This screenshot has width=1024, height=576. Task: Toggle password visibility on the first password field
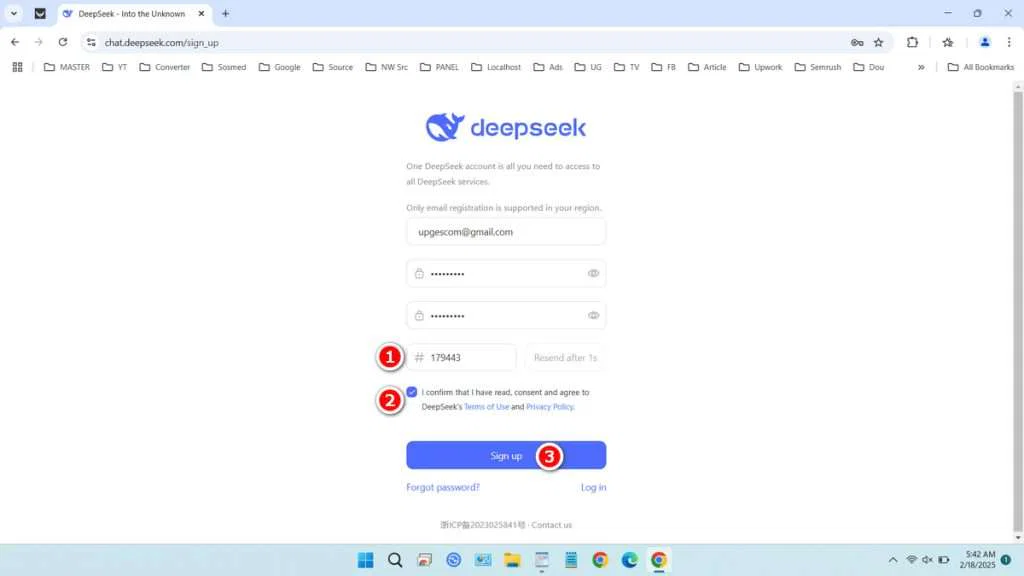coord(593,272)
